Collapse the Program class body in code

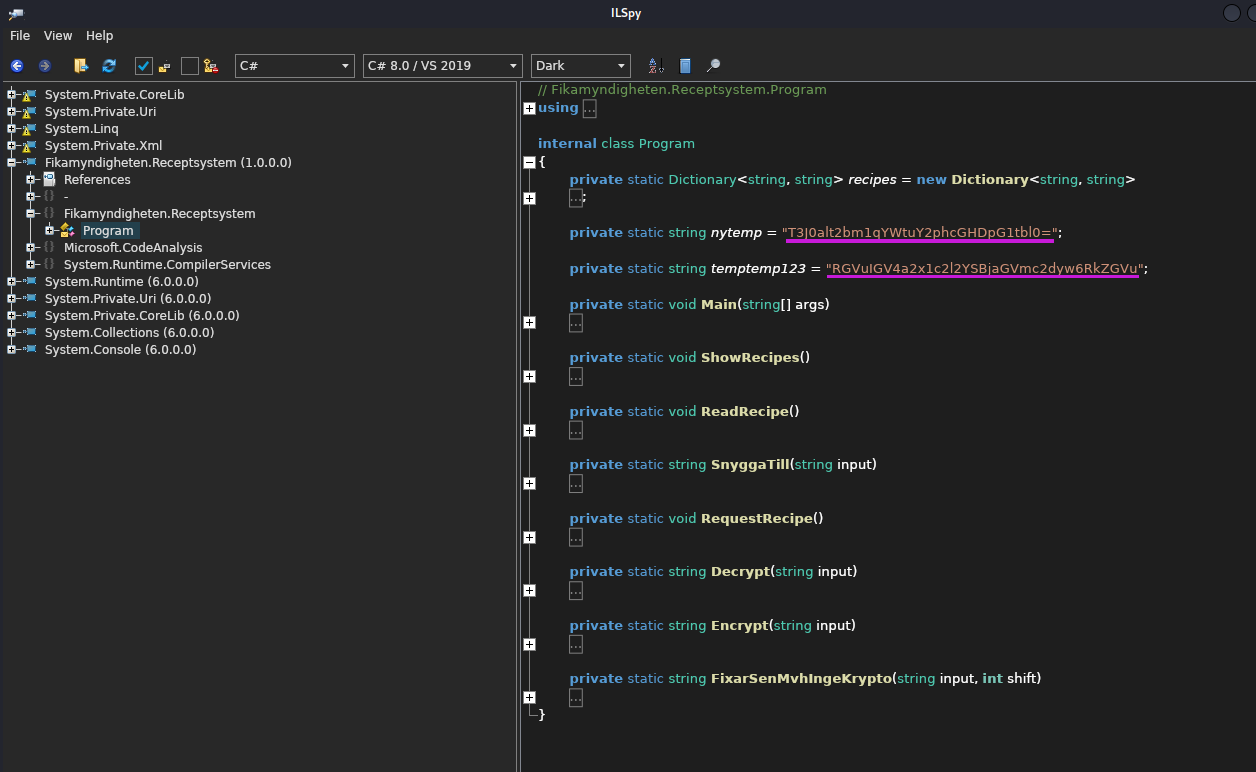(x=529, y=162)
